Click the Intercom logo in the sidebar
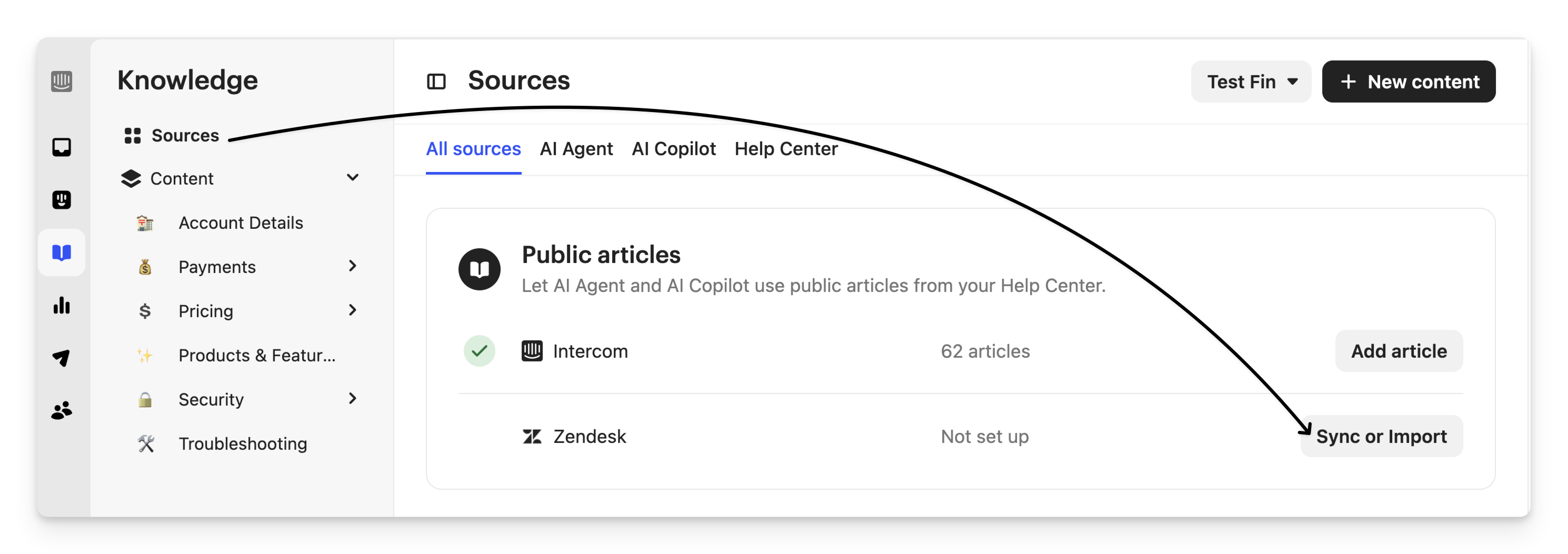1568x554 pixels. pyautogui.click(x=62, y=81)
